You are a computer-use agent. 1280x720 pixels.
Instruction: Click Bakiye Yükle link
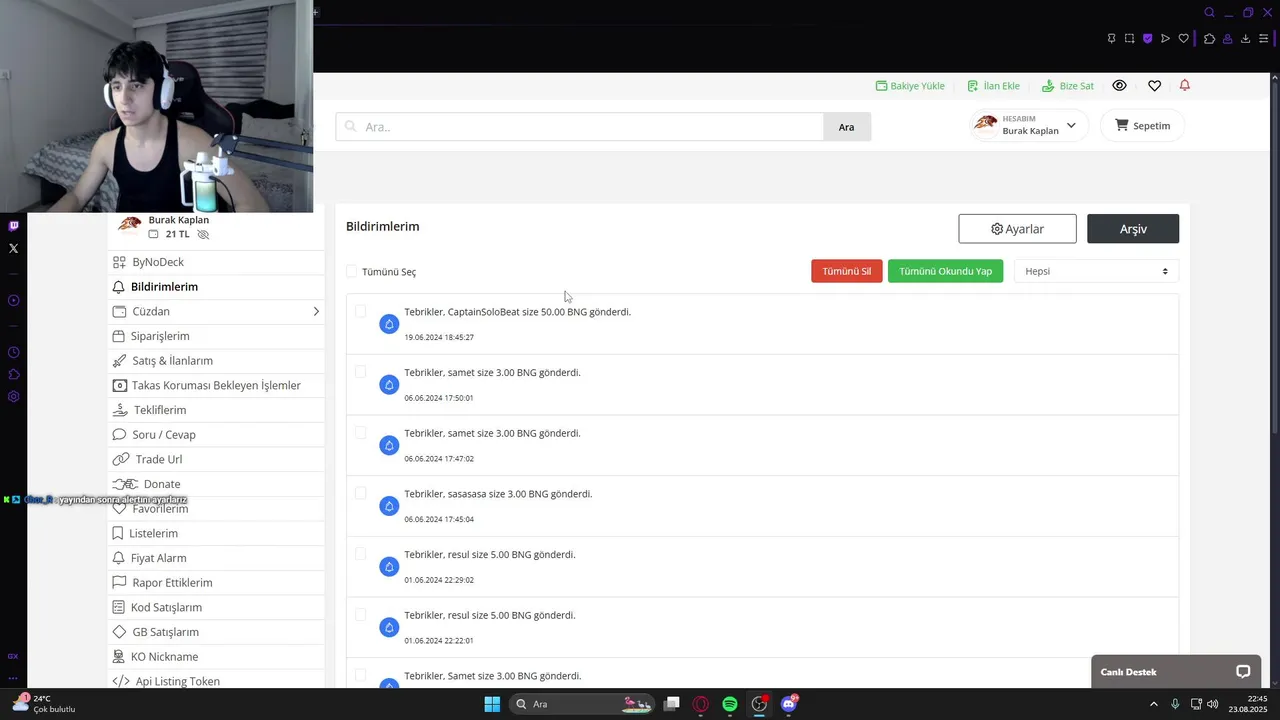pyautogui.click(x=910, y=86)
